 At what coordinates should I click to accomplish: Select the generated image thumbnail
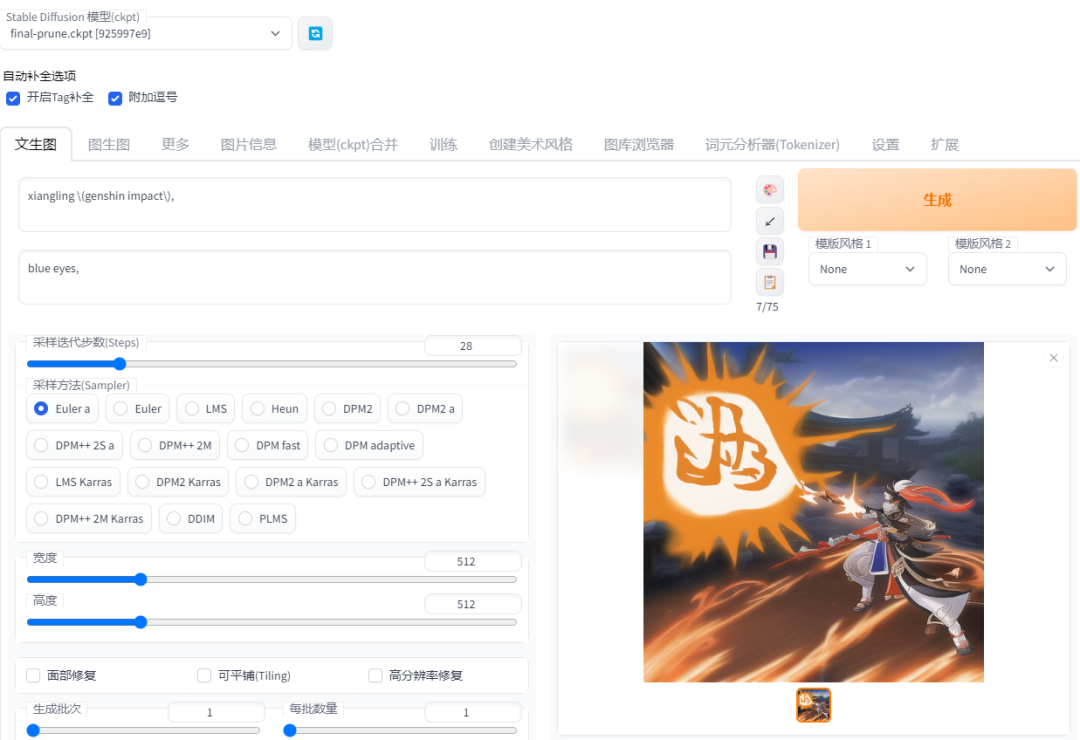coord(813,705)
